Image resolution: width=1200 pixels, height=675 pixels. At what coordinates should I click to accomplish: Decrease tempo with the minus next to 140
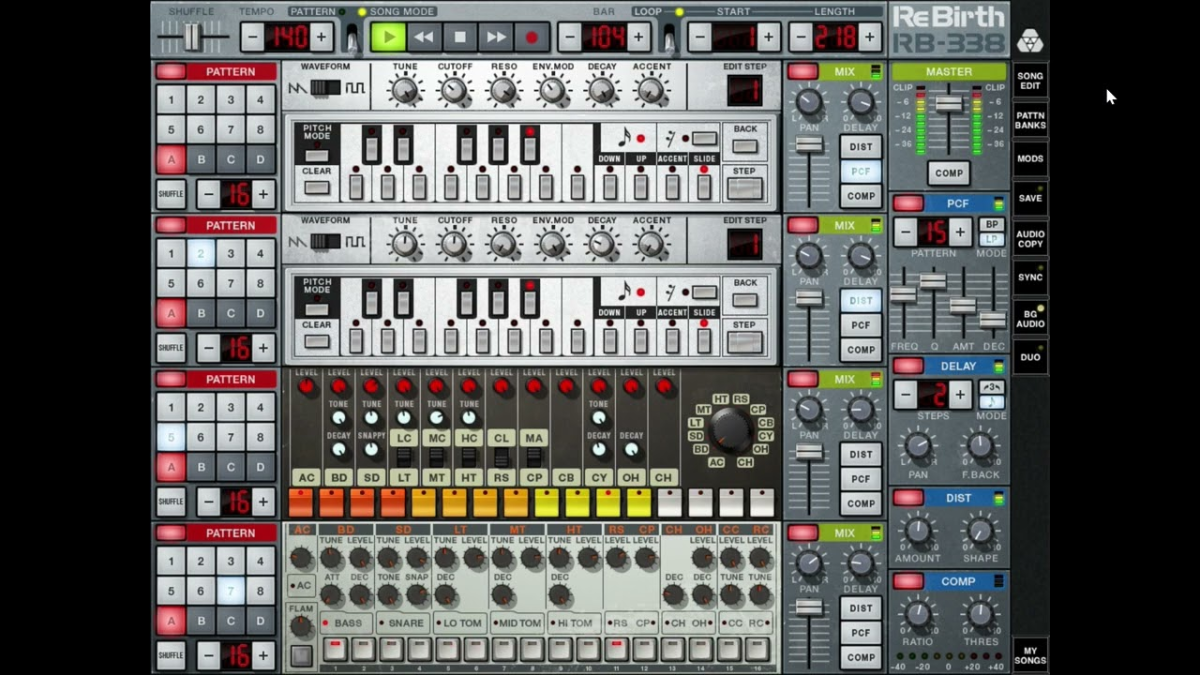(x=252, y=38)
